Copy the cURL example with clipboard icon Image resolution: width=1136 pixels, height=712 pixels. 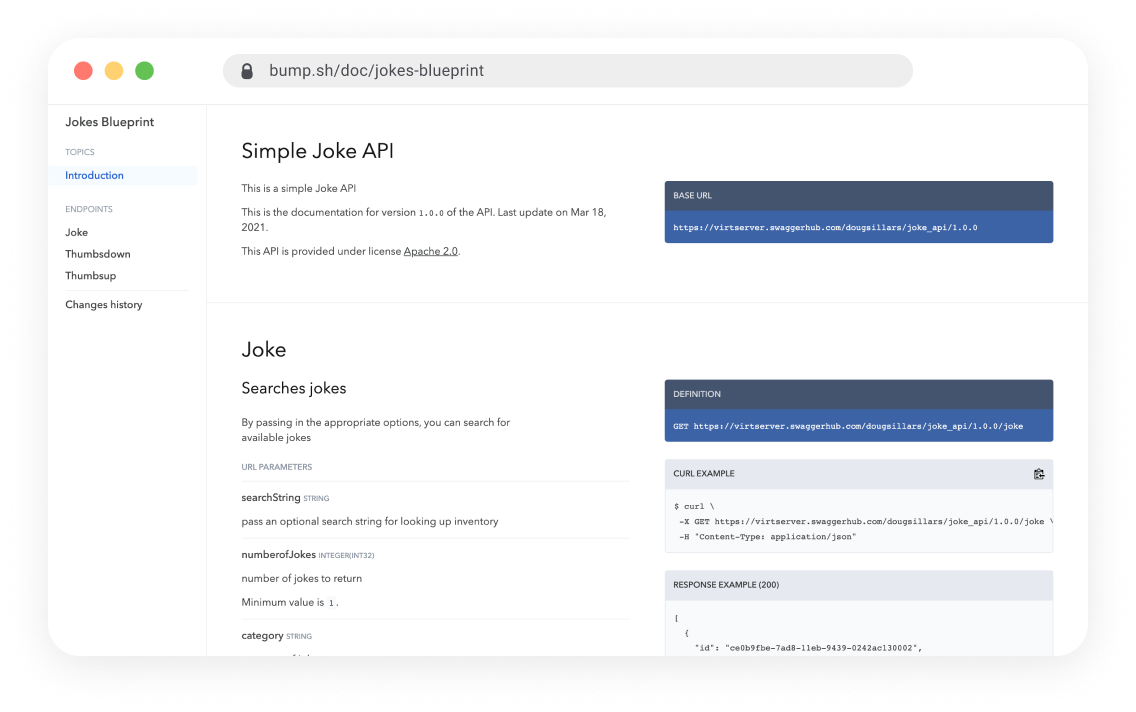1039,474
